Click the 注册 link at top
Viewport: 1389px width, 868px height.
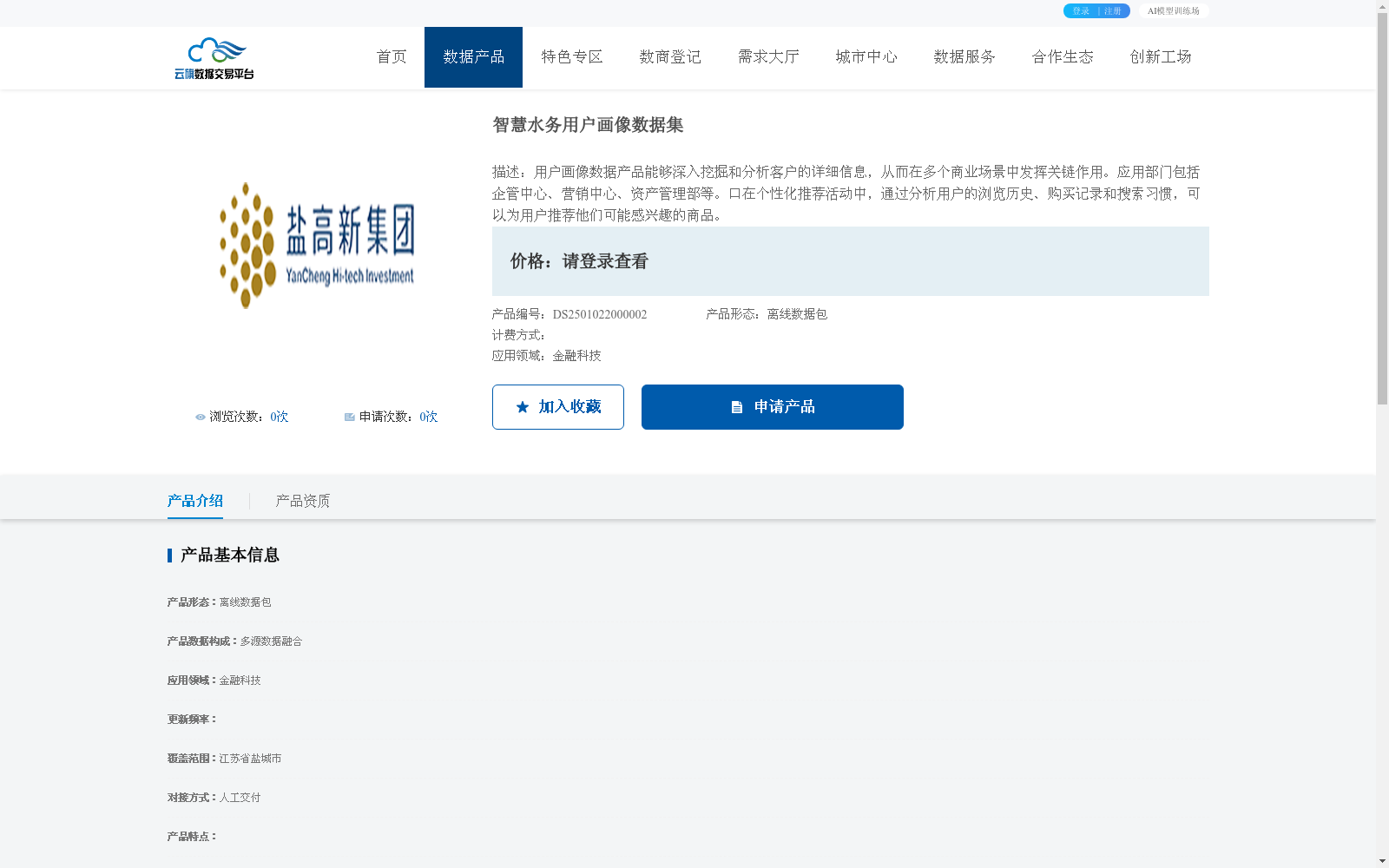click(x=1113, y=11)
